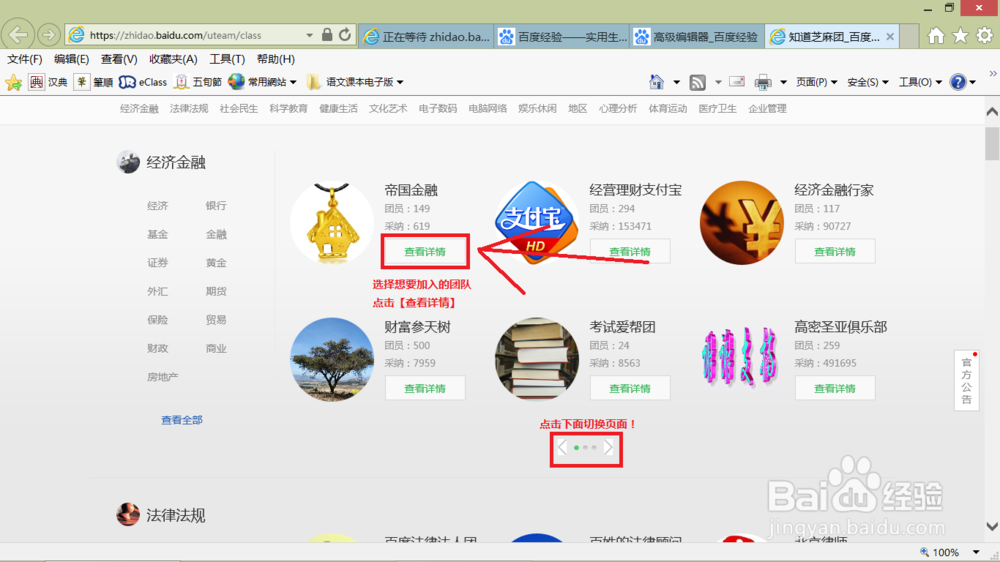1000x562 pixels.
Task: Open the 工具(T) menu
Action: click(227, 59)
